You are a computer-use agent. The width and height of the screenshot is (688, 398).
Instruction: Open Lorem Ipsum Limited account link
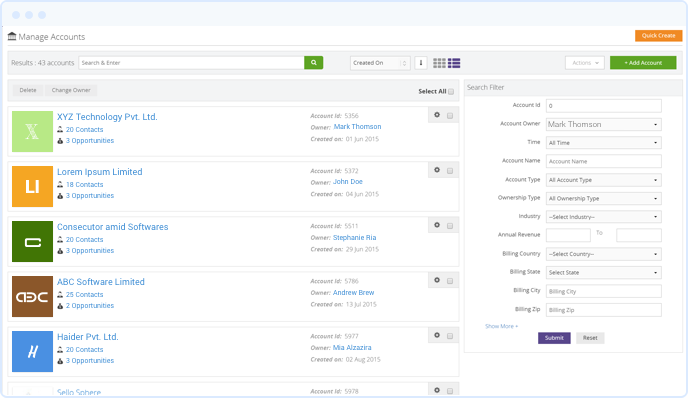(100, 172)
